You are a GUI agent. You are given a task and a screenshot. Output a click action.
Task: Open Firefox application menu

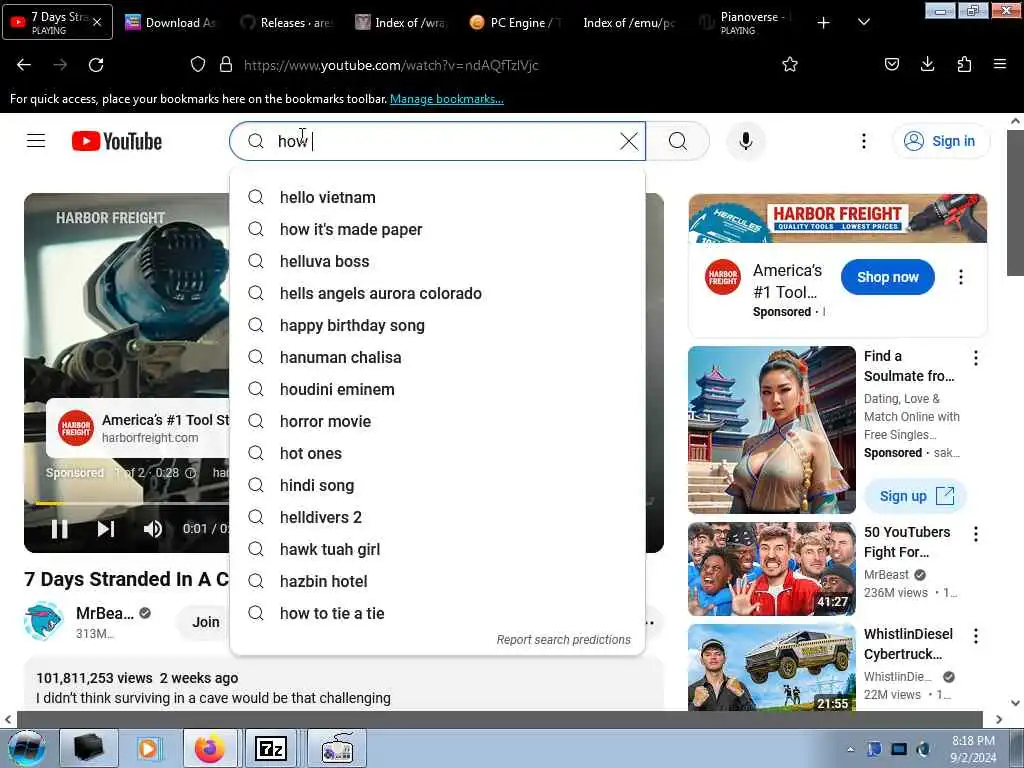[999, 65]
